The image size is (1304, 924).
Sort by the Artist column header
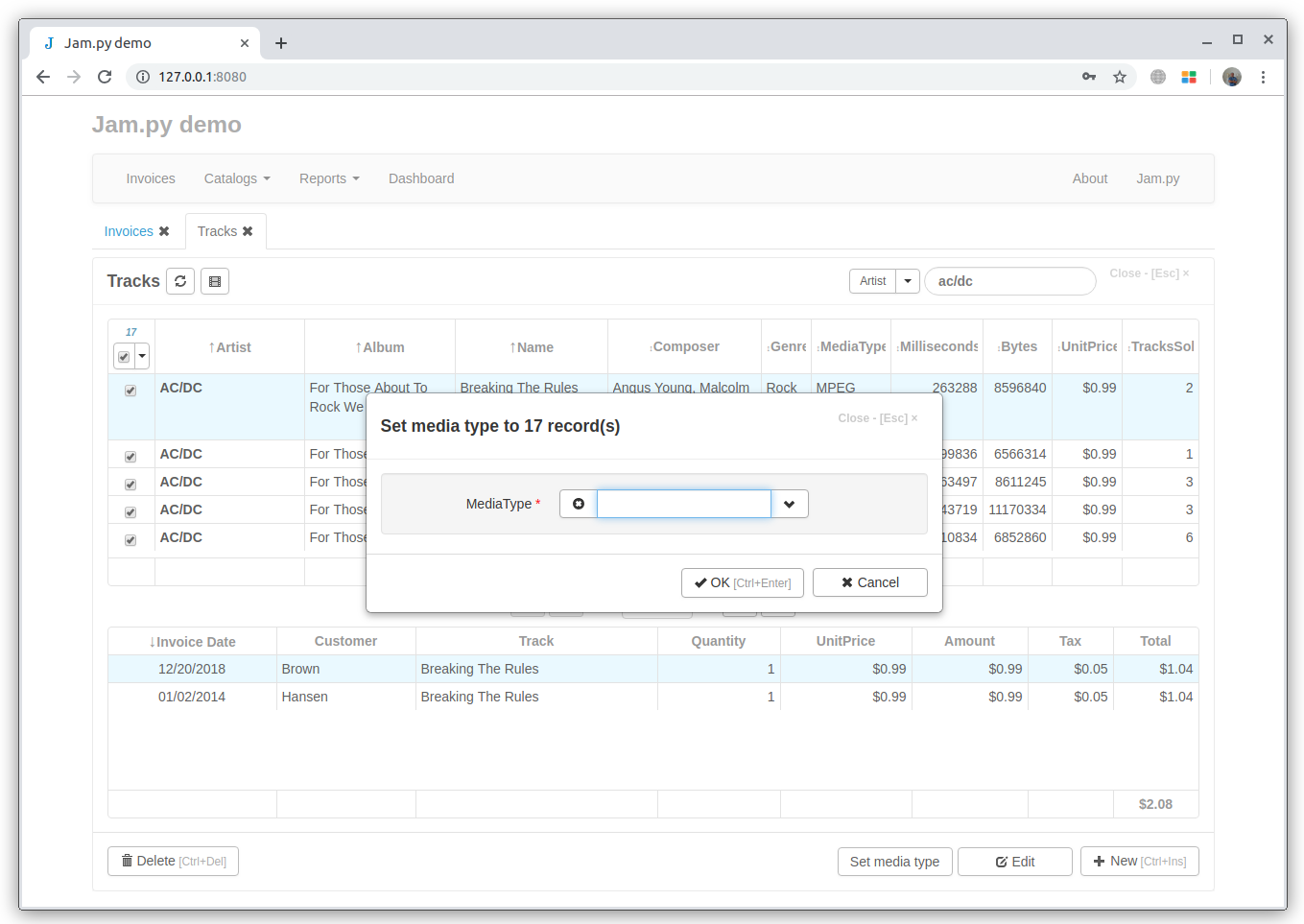click(x=229, y=347)
